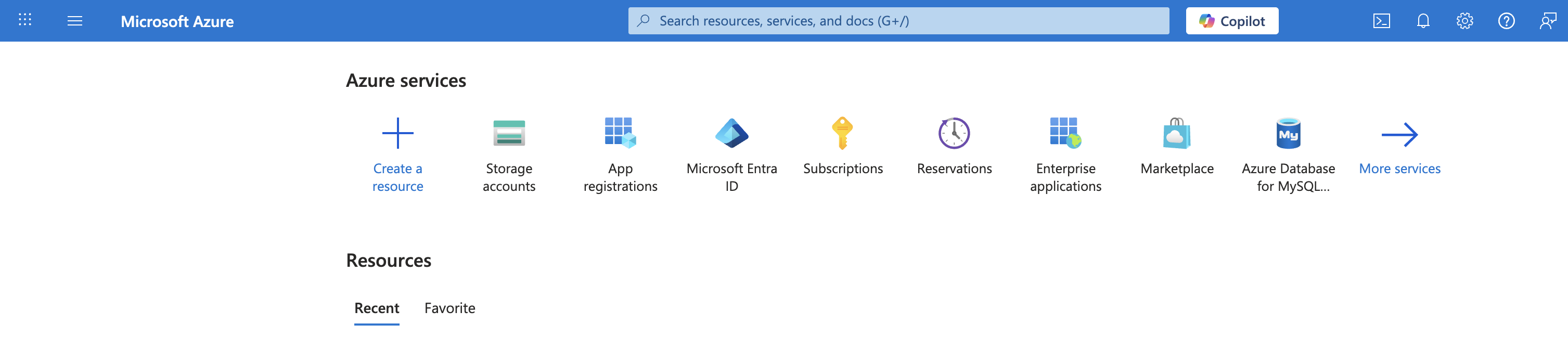Click the Enterprise applications label
The width and height of the screenshot is (1568, 337).
(1065, 177)
